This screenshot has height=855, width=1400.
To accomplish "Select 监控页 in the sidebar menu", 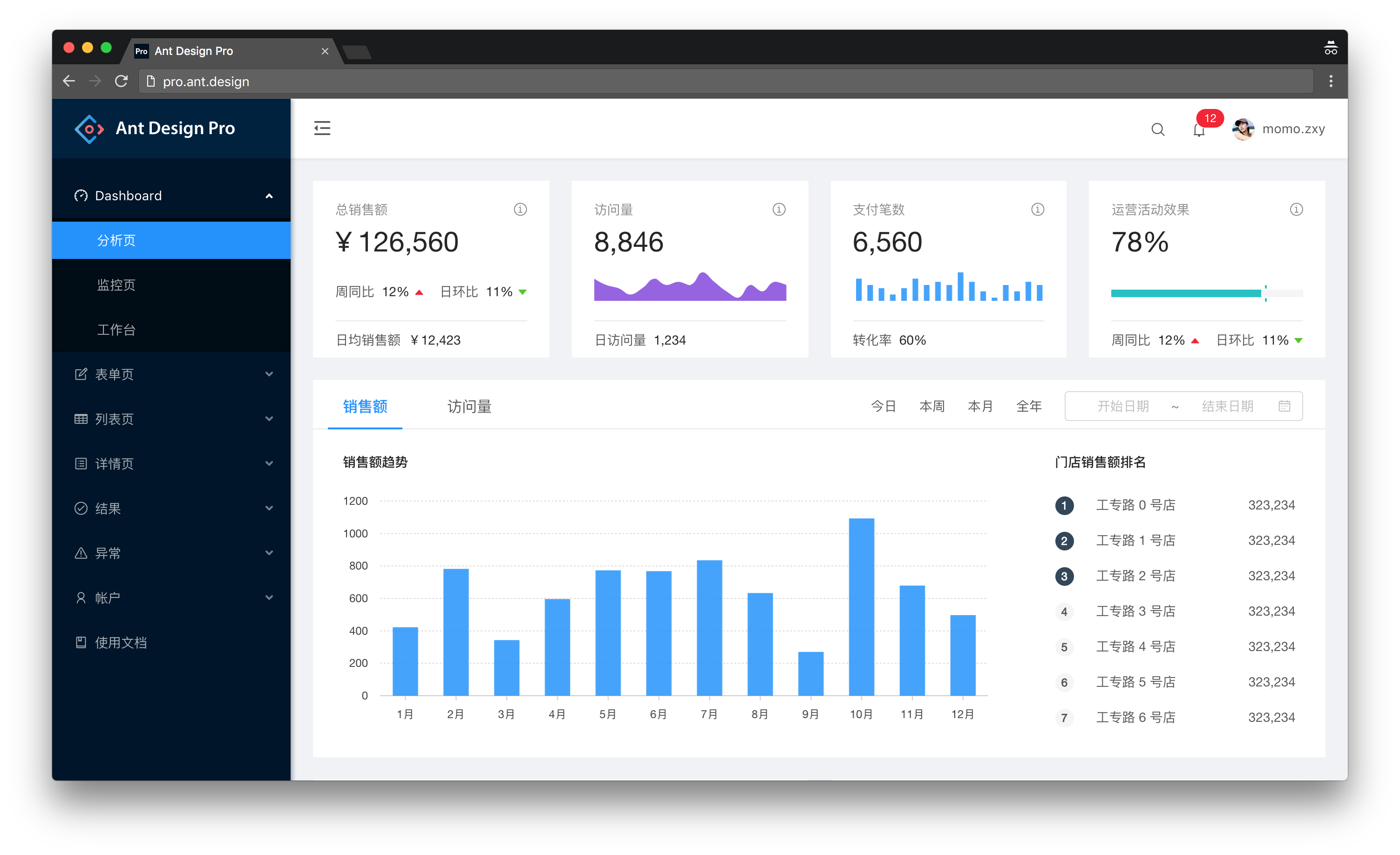I will point(116,285).
